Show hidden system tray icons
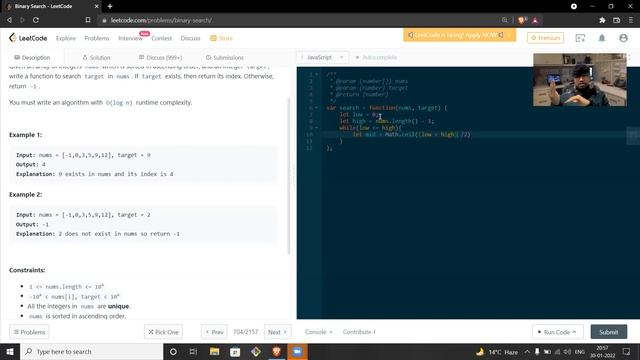 point(527,352)
